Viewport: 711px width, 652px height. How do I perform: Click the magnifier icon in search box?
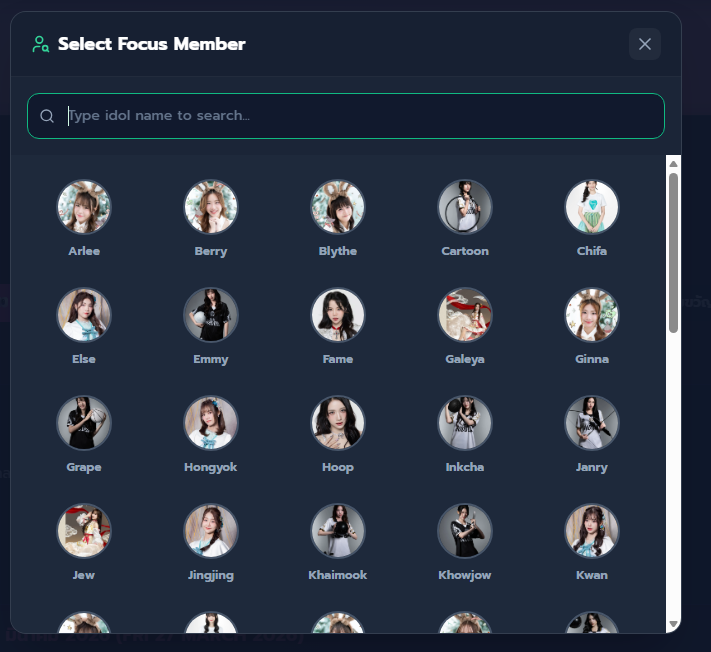(x=47, y=116)
